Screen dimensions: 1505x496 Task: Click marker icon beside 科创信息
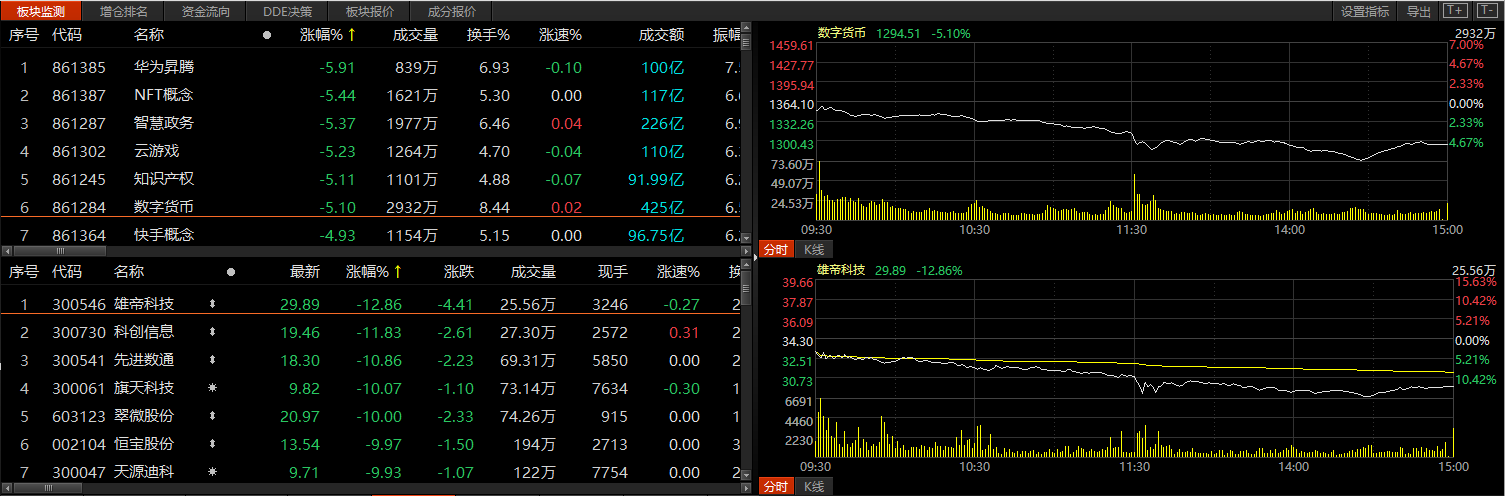point(211,332)
